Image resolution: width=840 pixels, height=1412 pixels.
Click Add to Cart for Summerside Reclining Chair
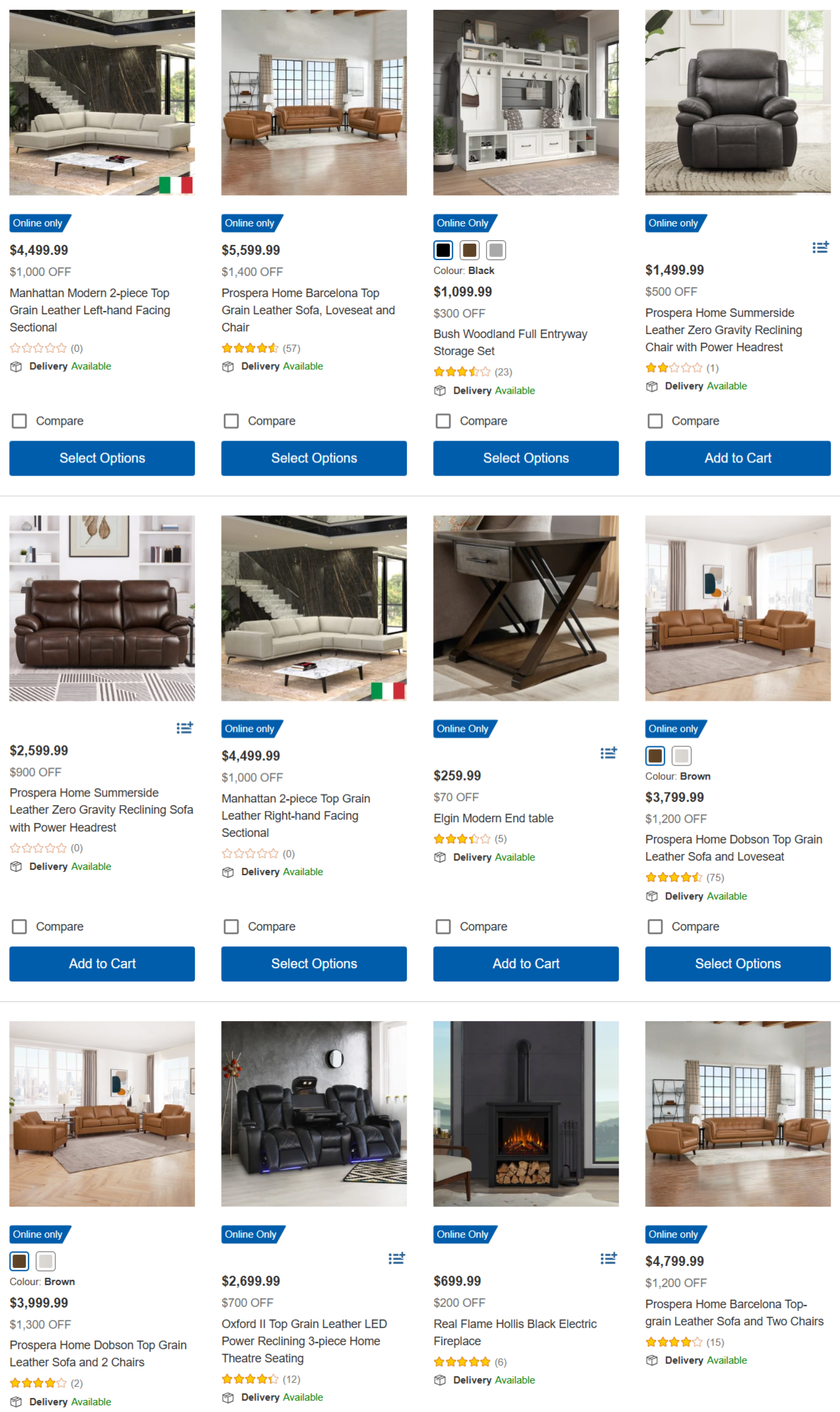coord(738,458)
